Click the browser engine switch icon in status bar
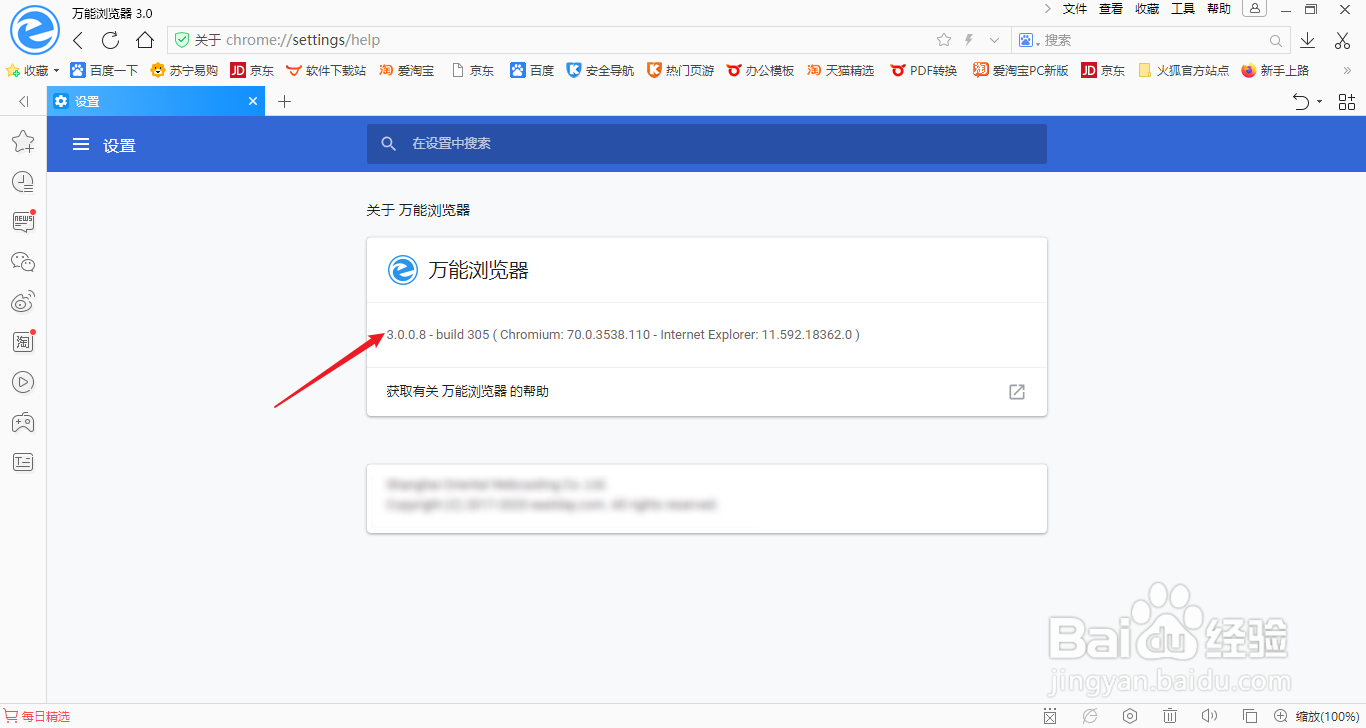This screenshot has height=728, width=1366. tap(1090, 716)
